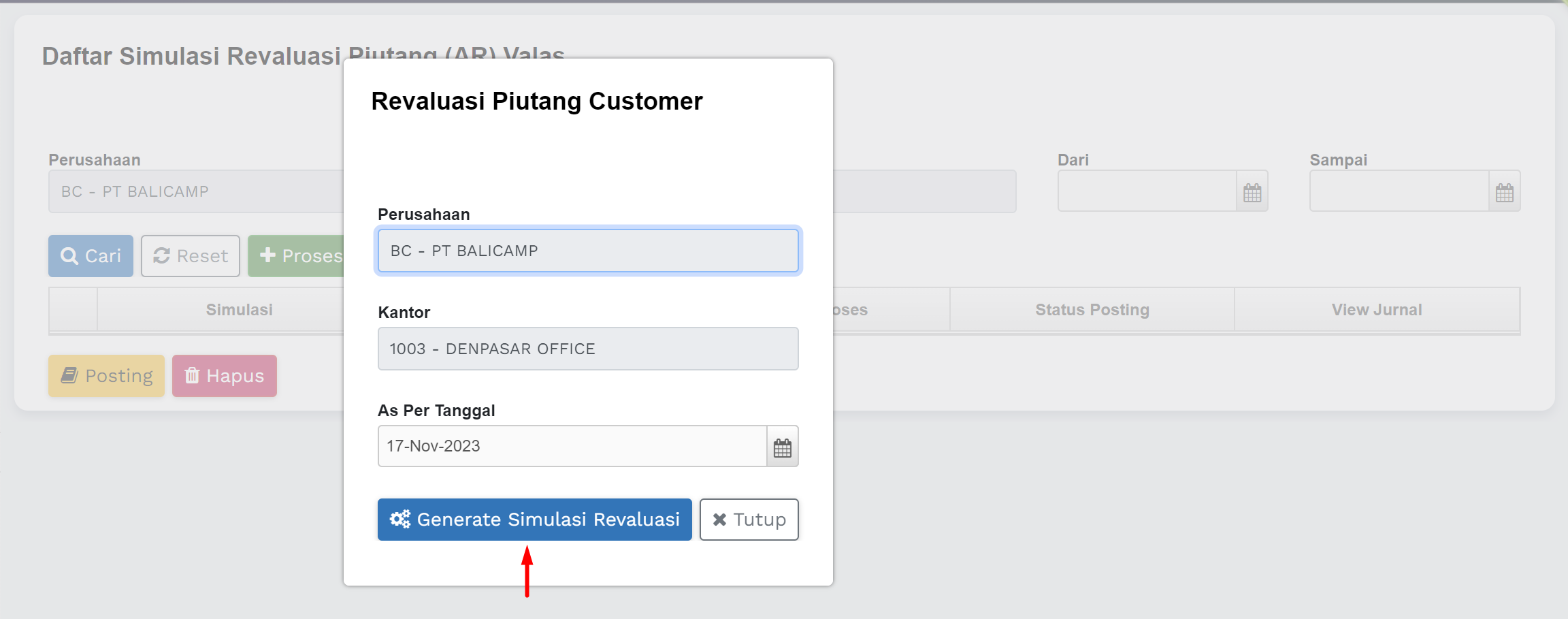Open the Kantor 1003 - DENPASAR OFFICE field

coord(588,349)
